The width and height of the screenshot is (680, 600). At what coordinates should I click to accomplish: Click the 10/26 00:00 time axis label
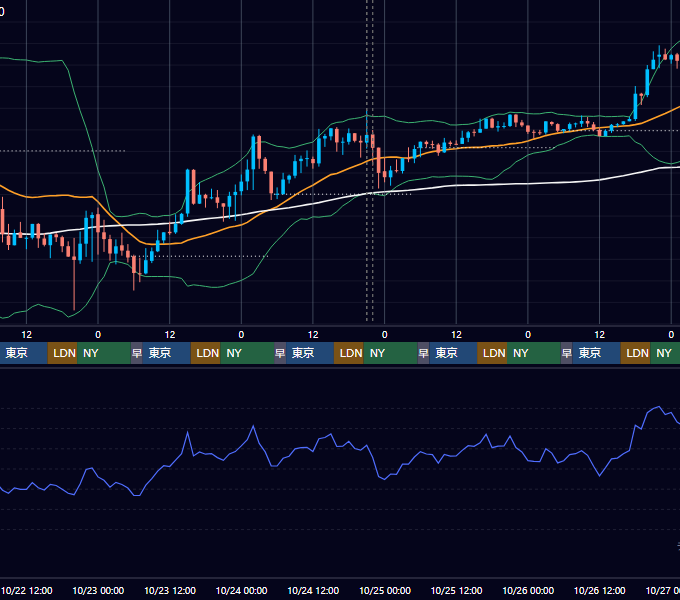528,590
